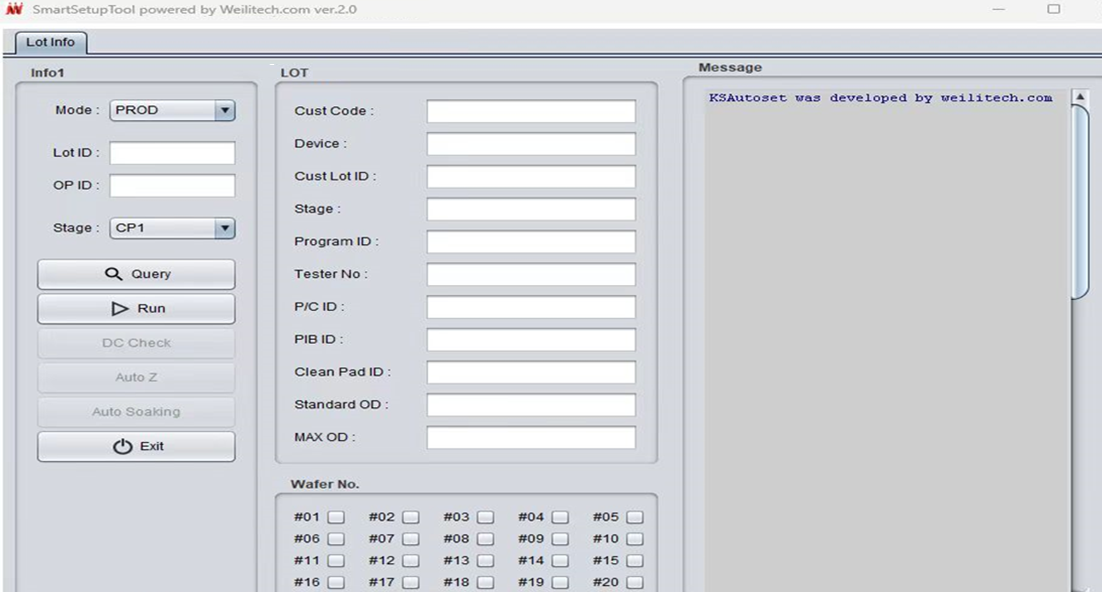Select the Program ID text box

pyautogui.click(x=531, y=242)
